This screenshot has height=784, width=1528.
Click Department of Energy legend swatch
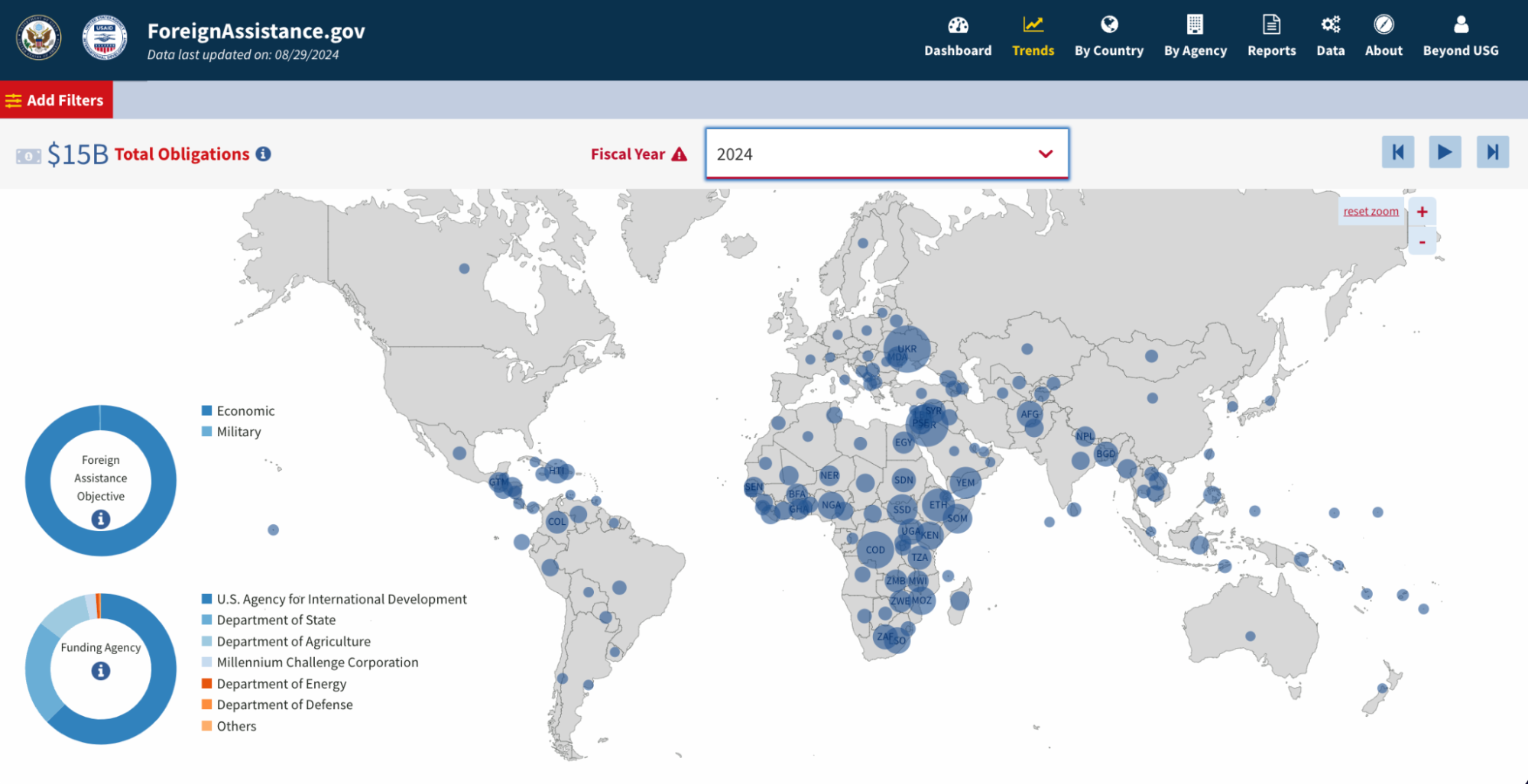pyautogui.click(x=206, y=683)
